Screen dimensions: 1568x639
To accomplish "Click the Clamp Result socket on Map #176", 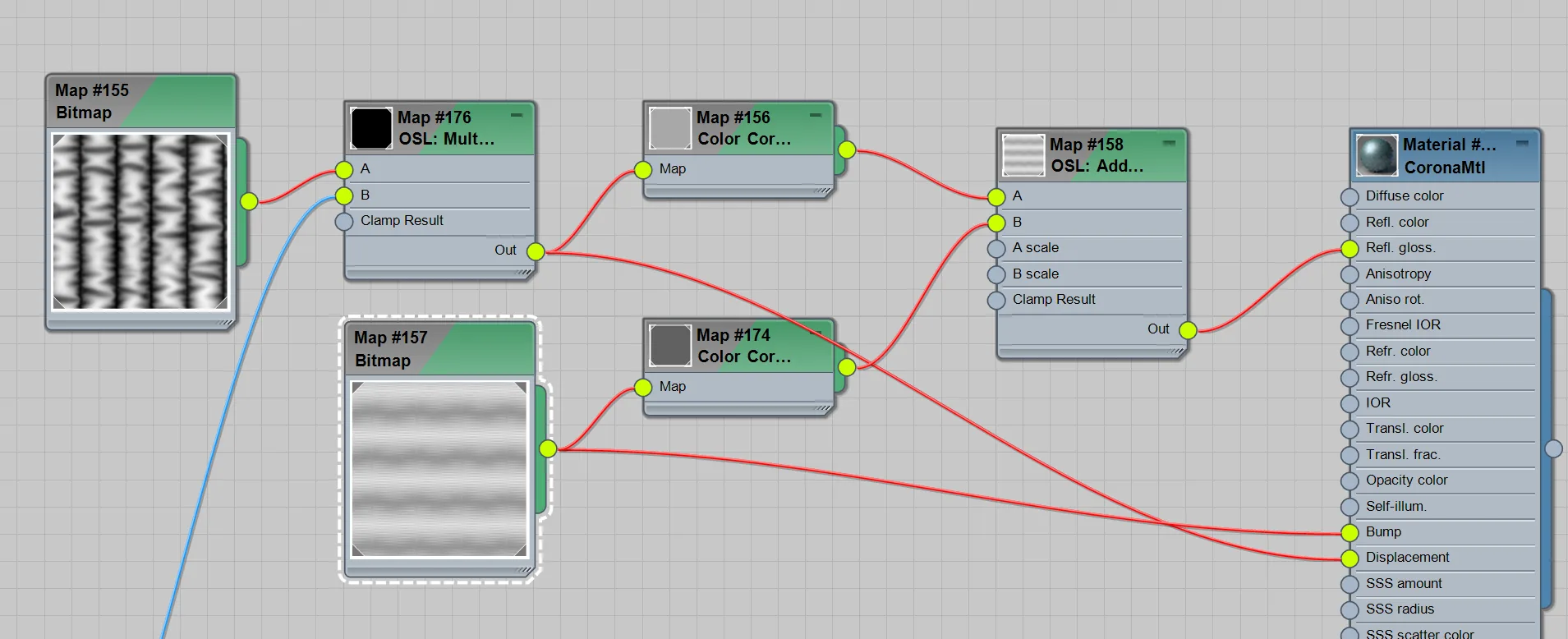I will pyautogui.click(x=344, y=221).
